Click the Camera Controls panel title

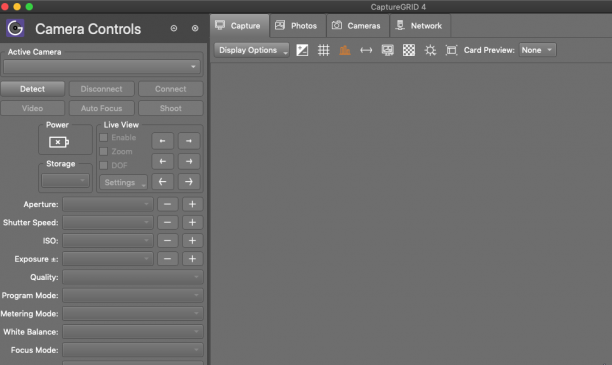pyautogui.click(x=88, y=29)
